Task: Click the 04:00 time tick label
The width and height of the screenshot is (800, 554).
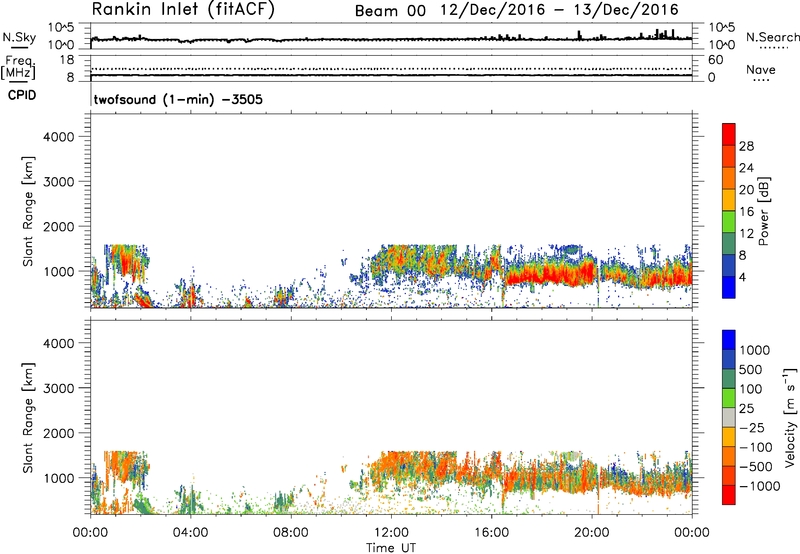Action: (190, 533)
